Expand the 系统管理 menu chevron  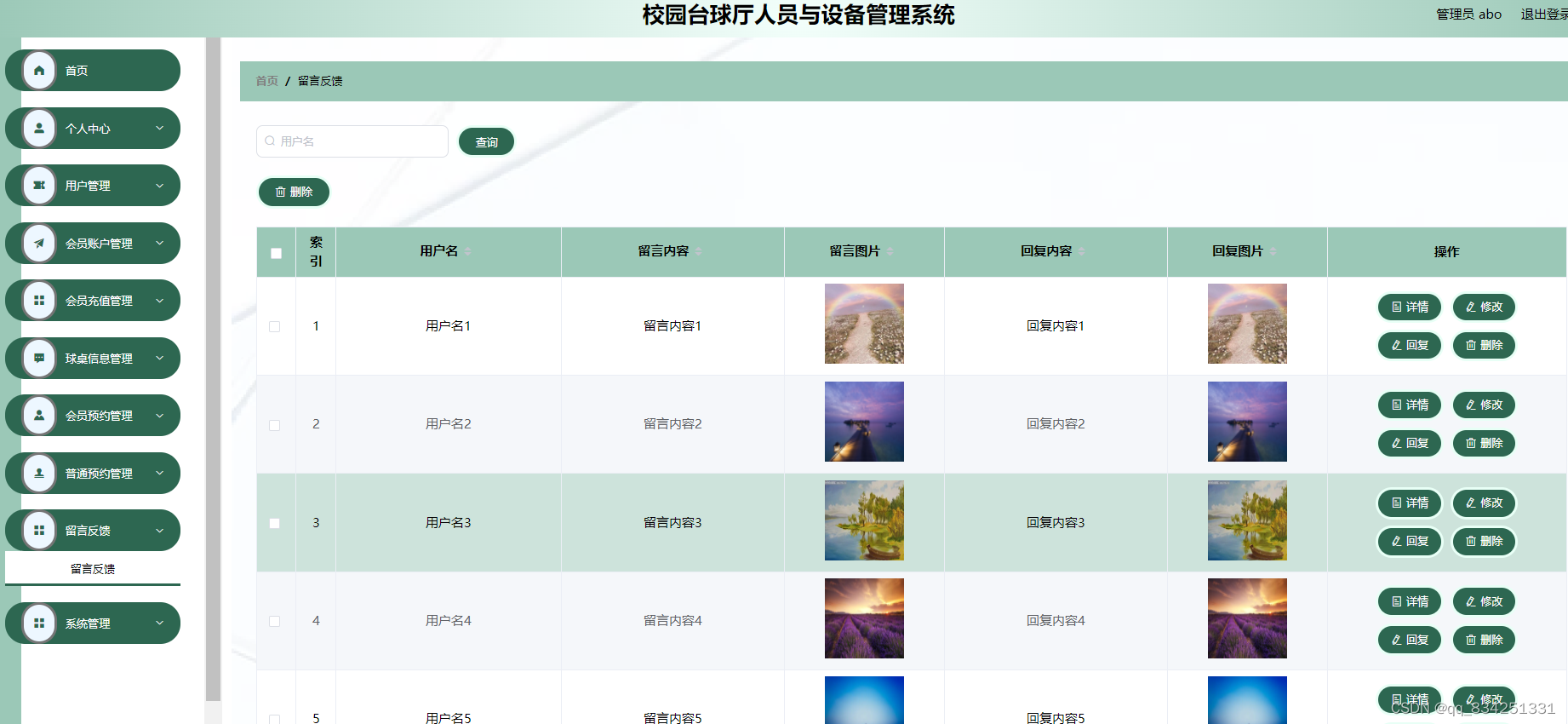(x=159, y=623)
